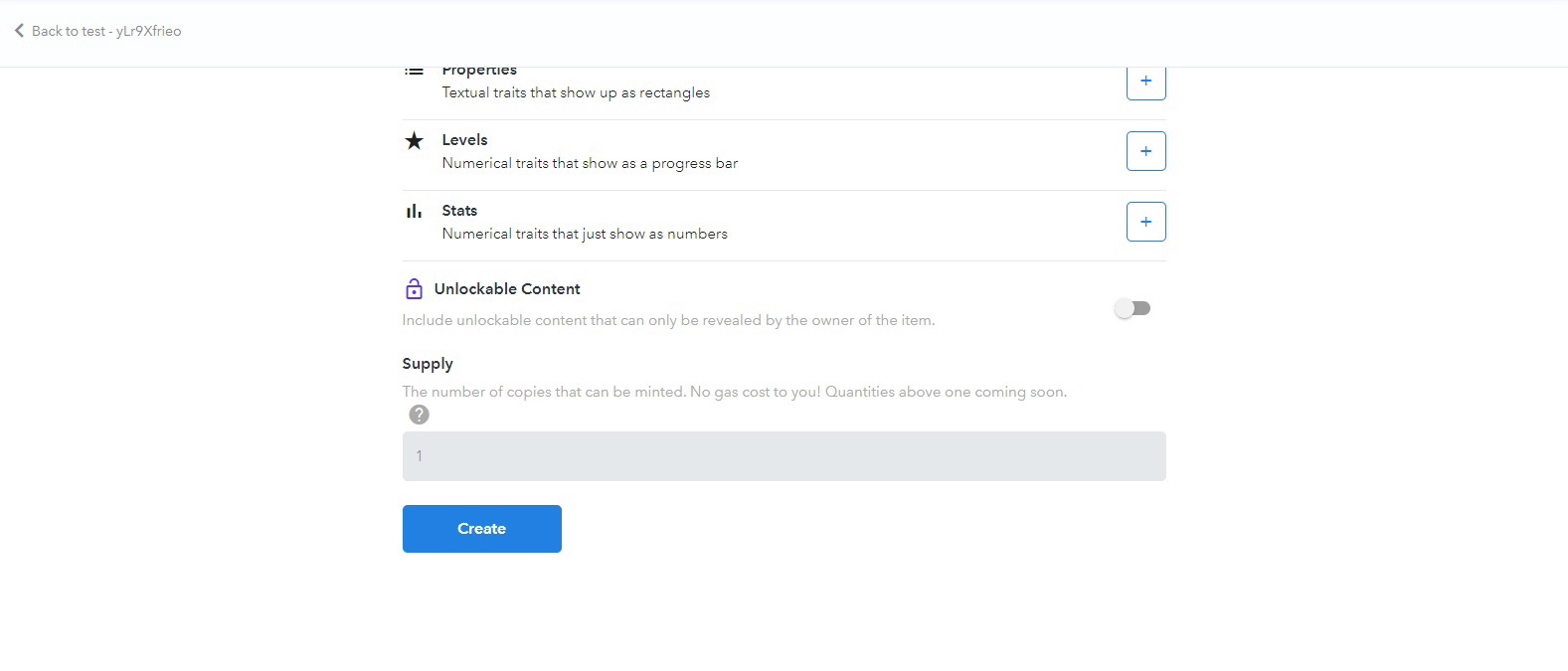
Task: Click 'Numerical traits that just show as numbers'
Action: point(585,234)
